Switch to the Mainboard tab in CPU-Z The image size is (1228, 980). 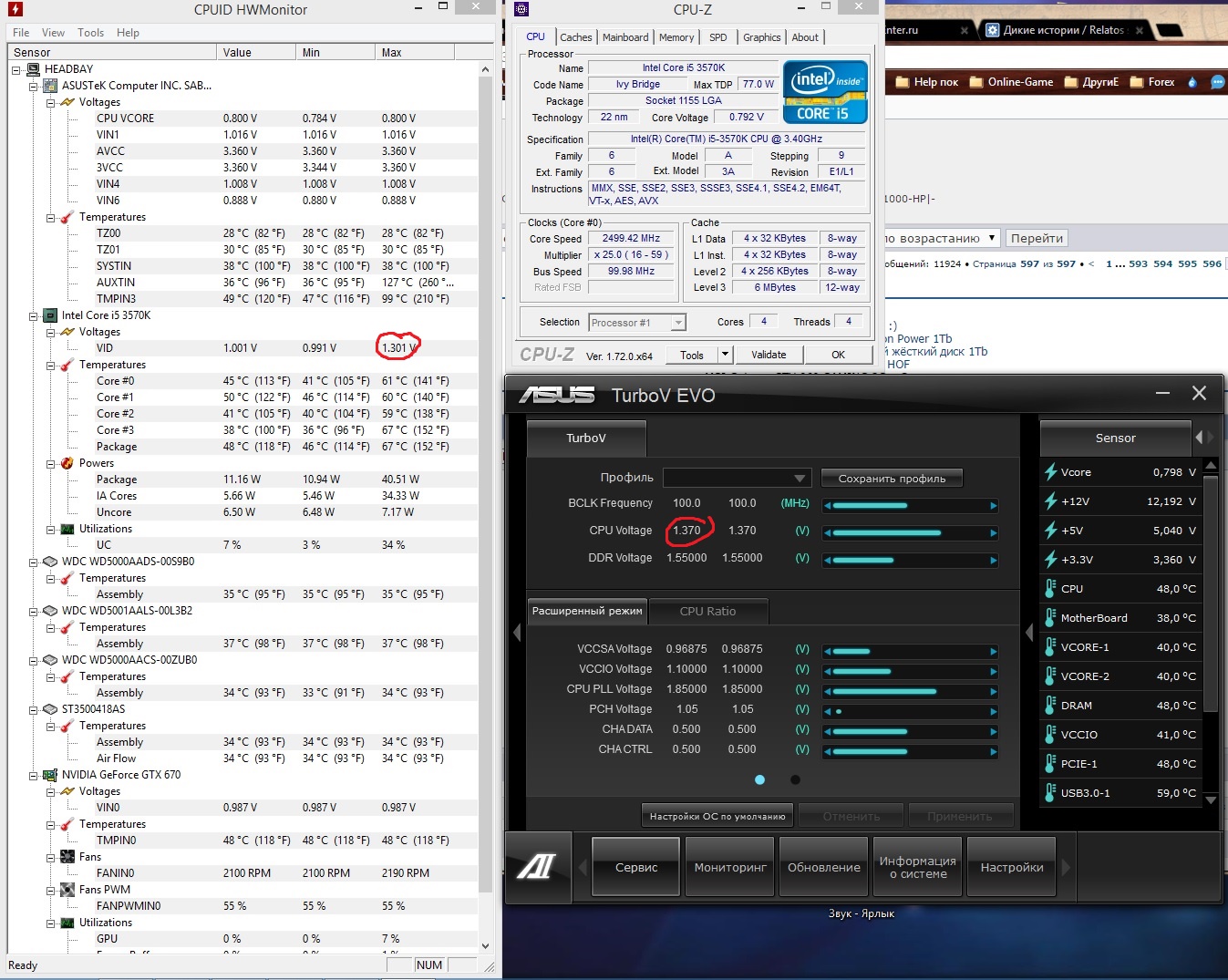coord(625,37)
